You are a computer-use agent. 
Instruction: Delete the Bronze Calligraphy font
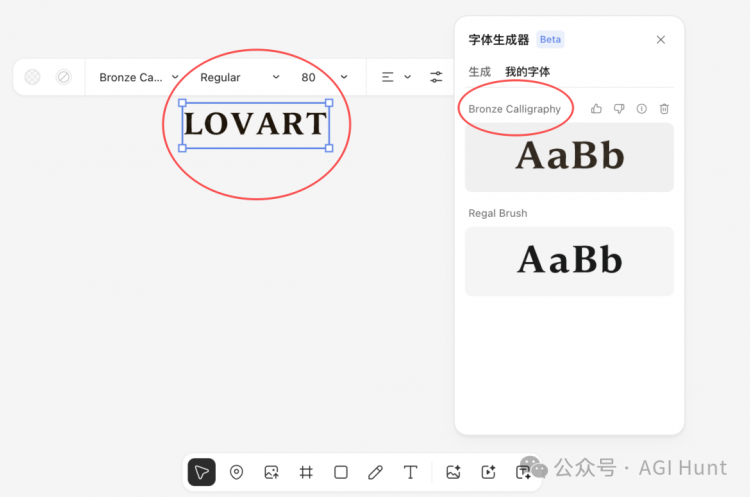point(664,109)
